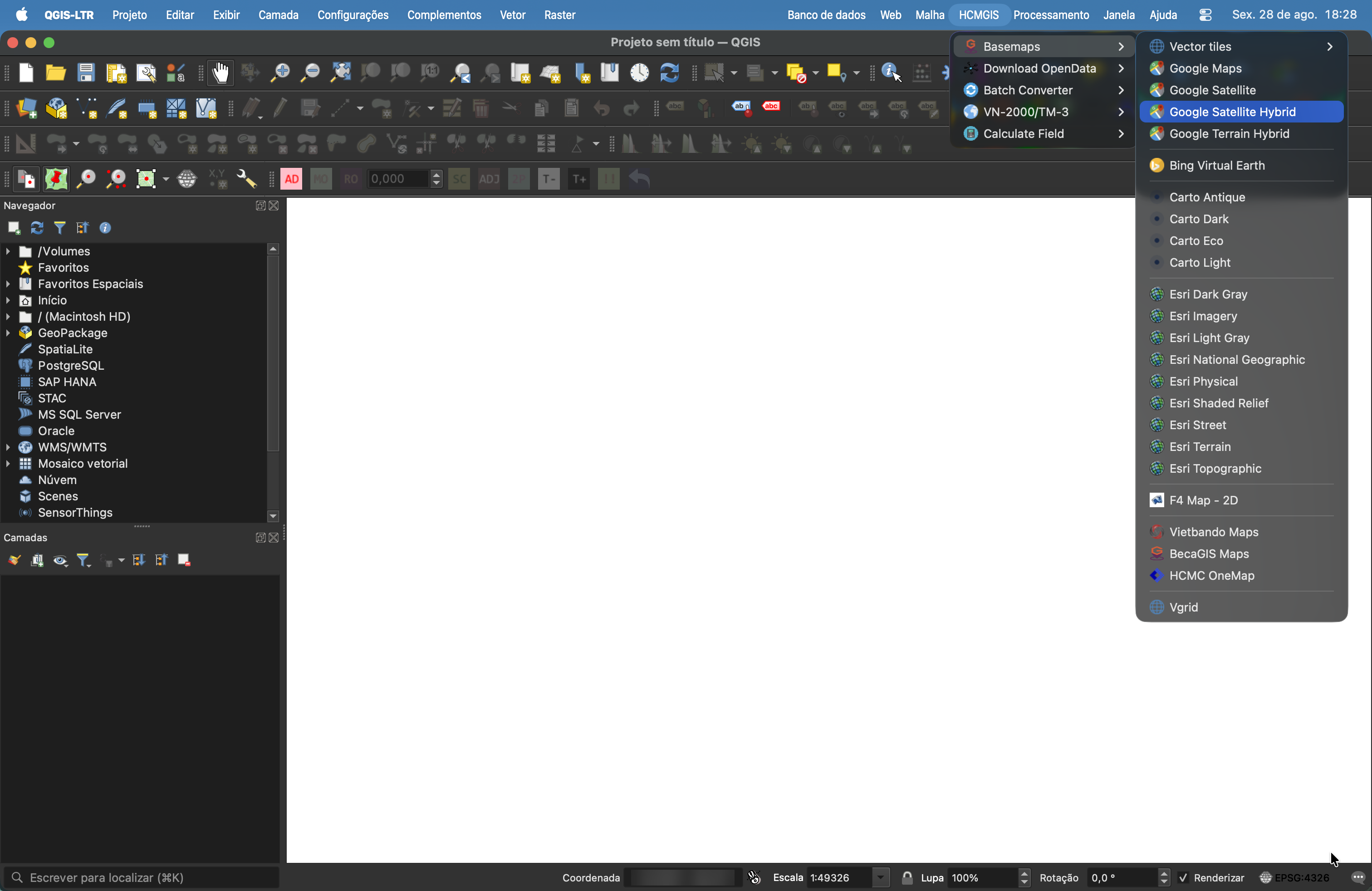This screenshot has width=1372, height=891.
Task: Select Google Satellite Hybrid basemap
Action: pyautogui.click(x=1241, y=112)
